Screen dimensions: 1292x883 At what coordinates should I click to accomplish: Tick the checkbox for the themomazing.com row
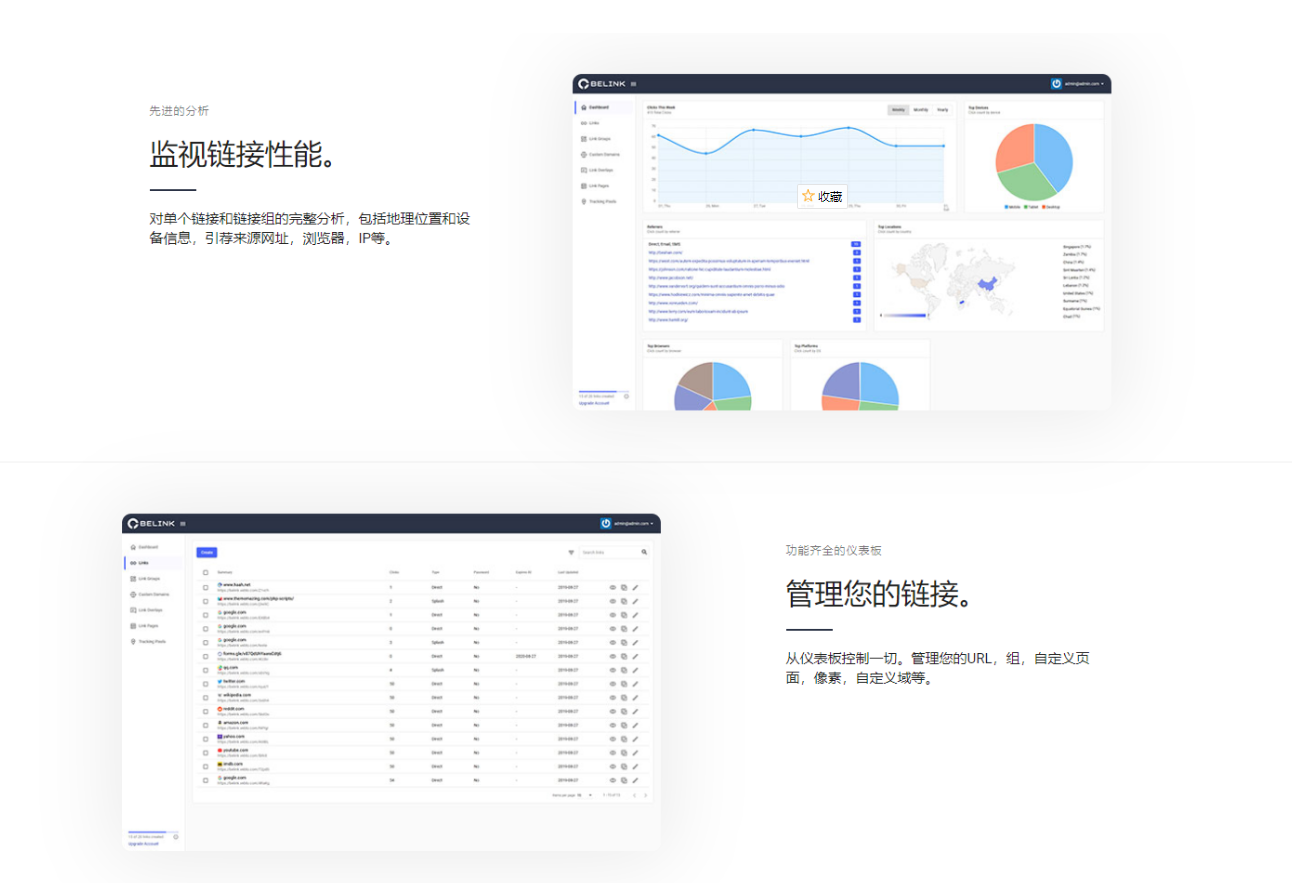(x=206, y=601)
